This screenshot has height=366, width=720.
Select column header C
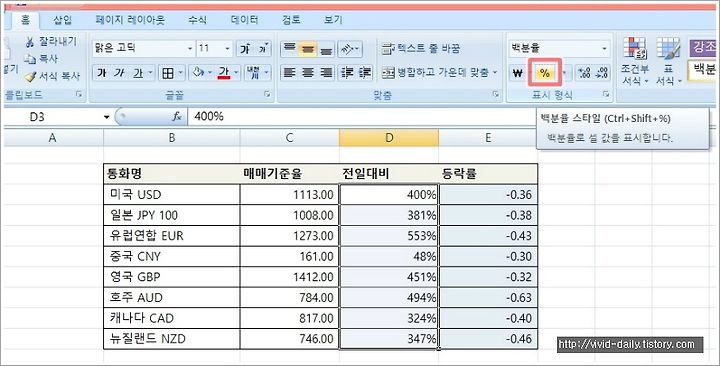pyautogui.click(x=289, y=138)
